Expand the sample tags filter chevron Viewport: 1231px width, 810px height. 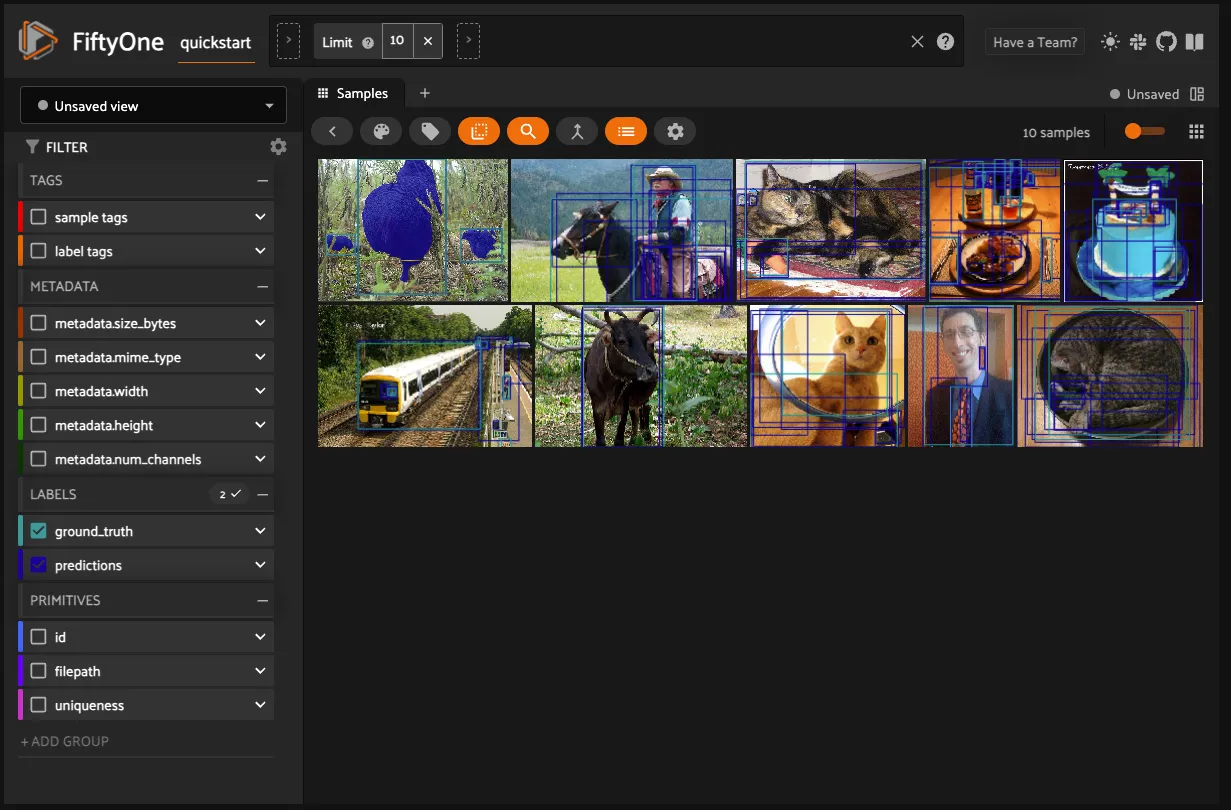260,217
